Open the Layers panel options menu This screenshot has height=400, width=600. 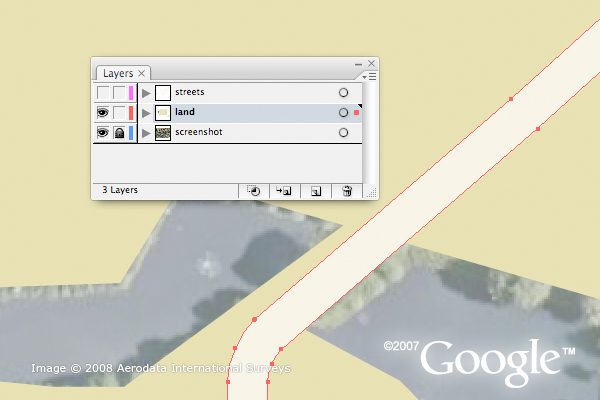(x=370, y=77)
